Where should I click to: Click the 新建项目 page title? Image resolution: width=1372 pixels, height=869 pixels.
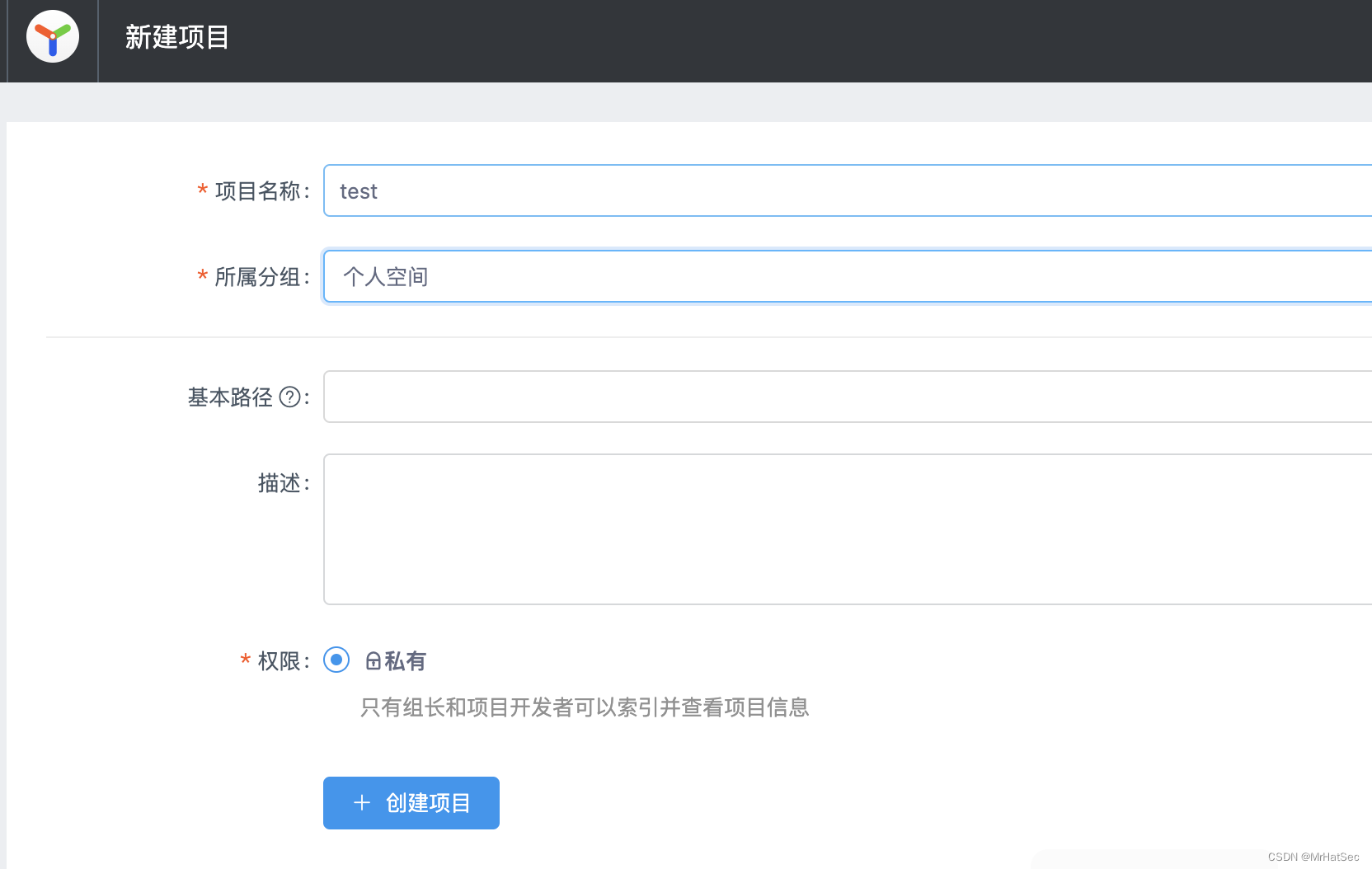(176, 38)
